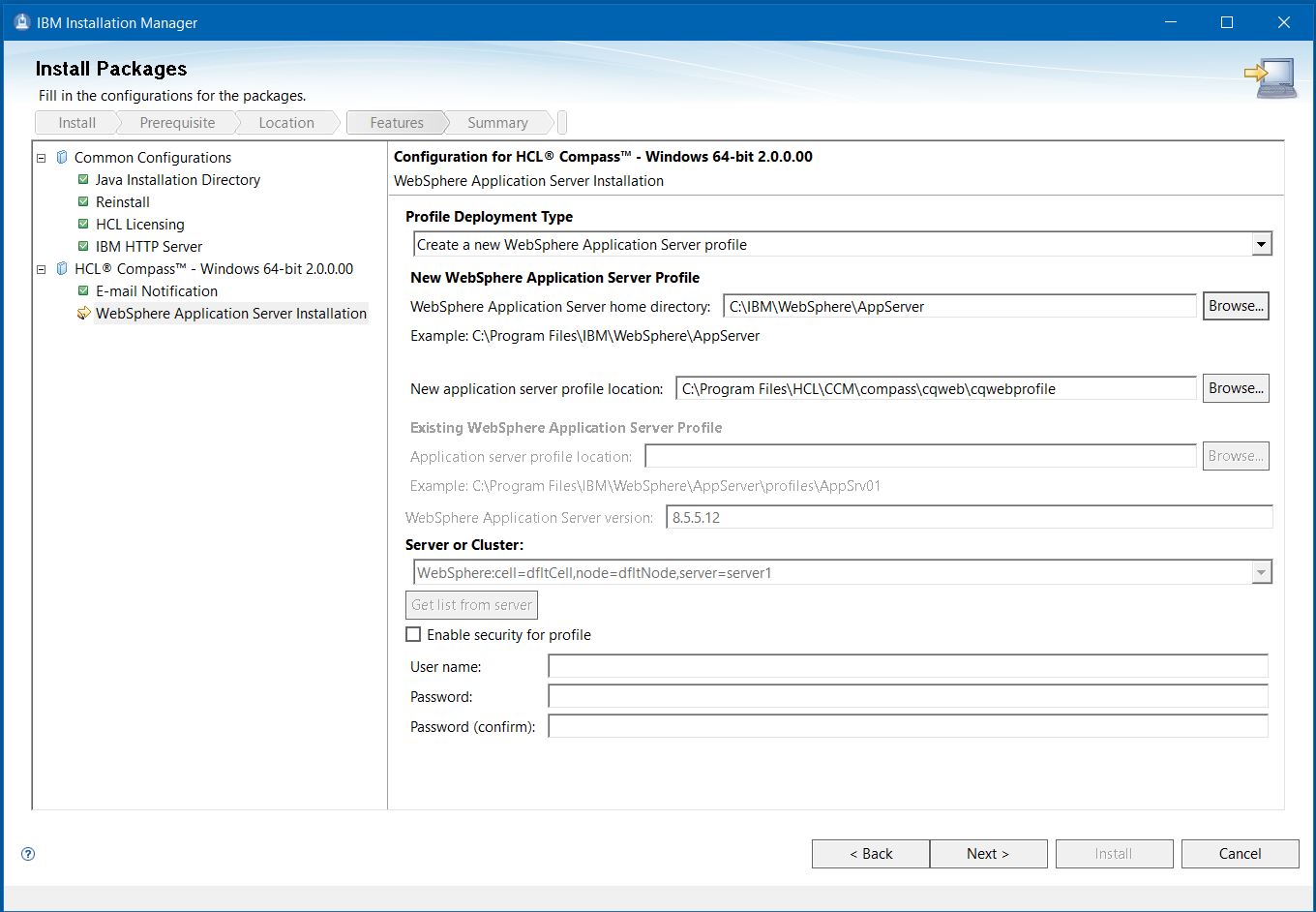This screenshot has height=912, width=1316.
Task: Browse for new application server profile location
Action: point(1235,388)
